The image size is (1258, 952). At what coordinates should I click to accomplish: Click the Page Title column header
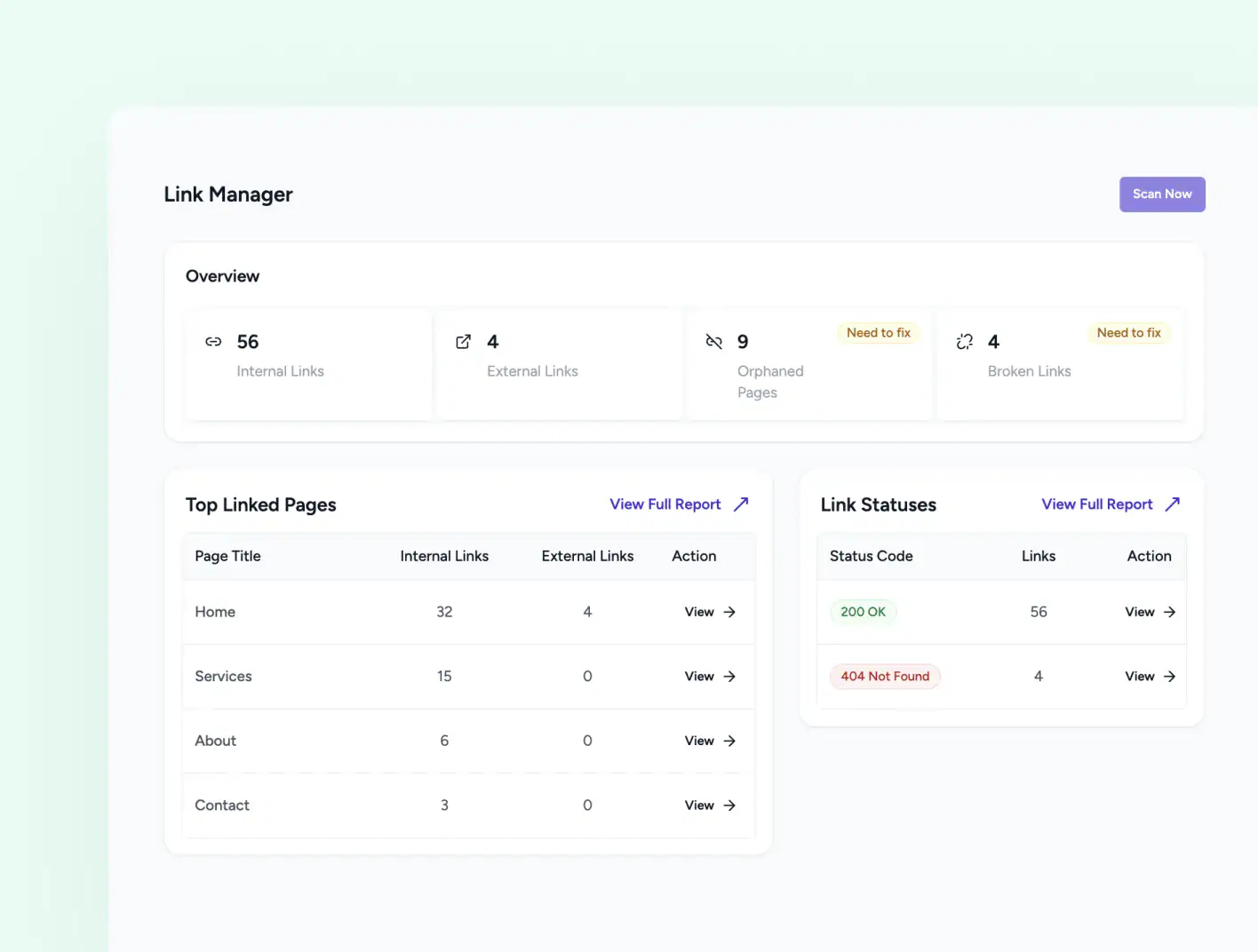[x=227, y=556]
